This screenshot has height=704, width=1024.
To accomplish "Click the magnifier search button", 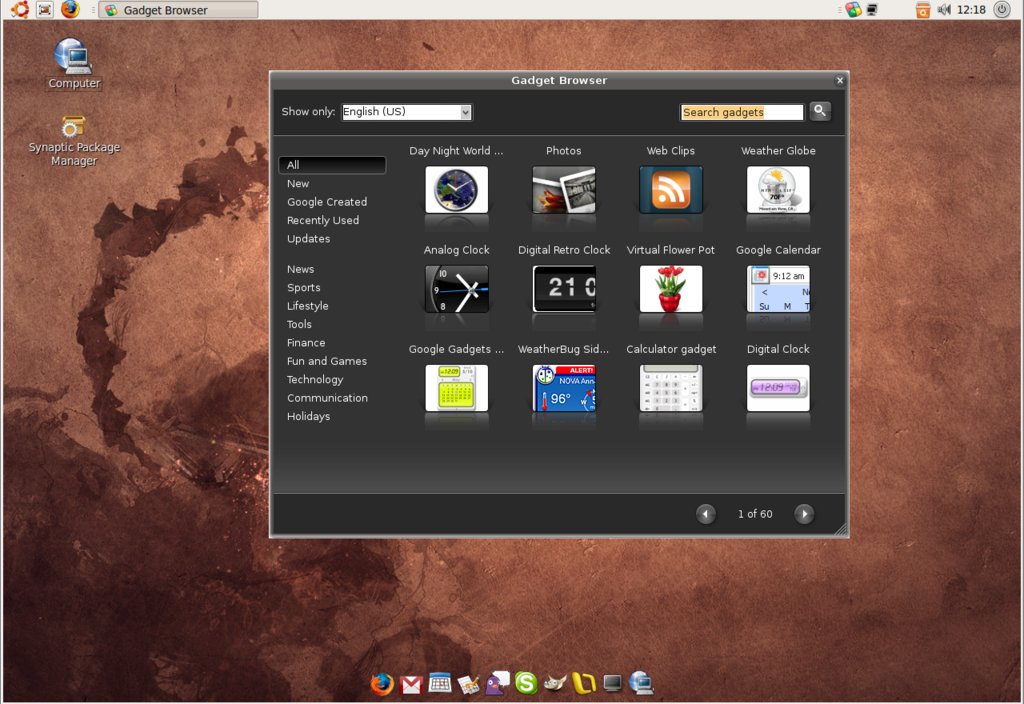I will coord(820,111).
